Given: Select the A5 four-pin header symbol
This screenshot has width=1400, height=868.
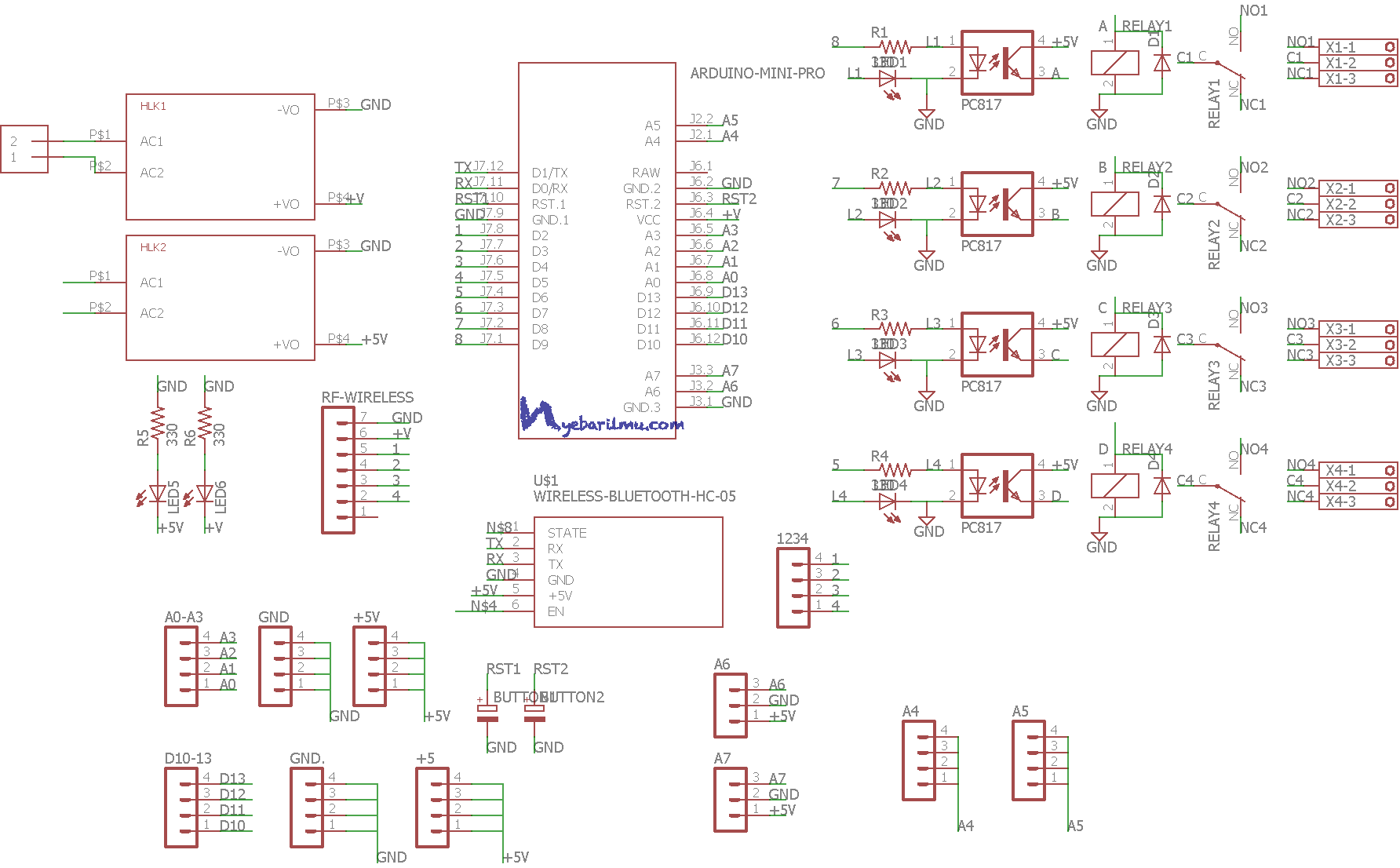Looking at the screenshot, I should 1029,760.
